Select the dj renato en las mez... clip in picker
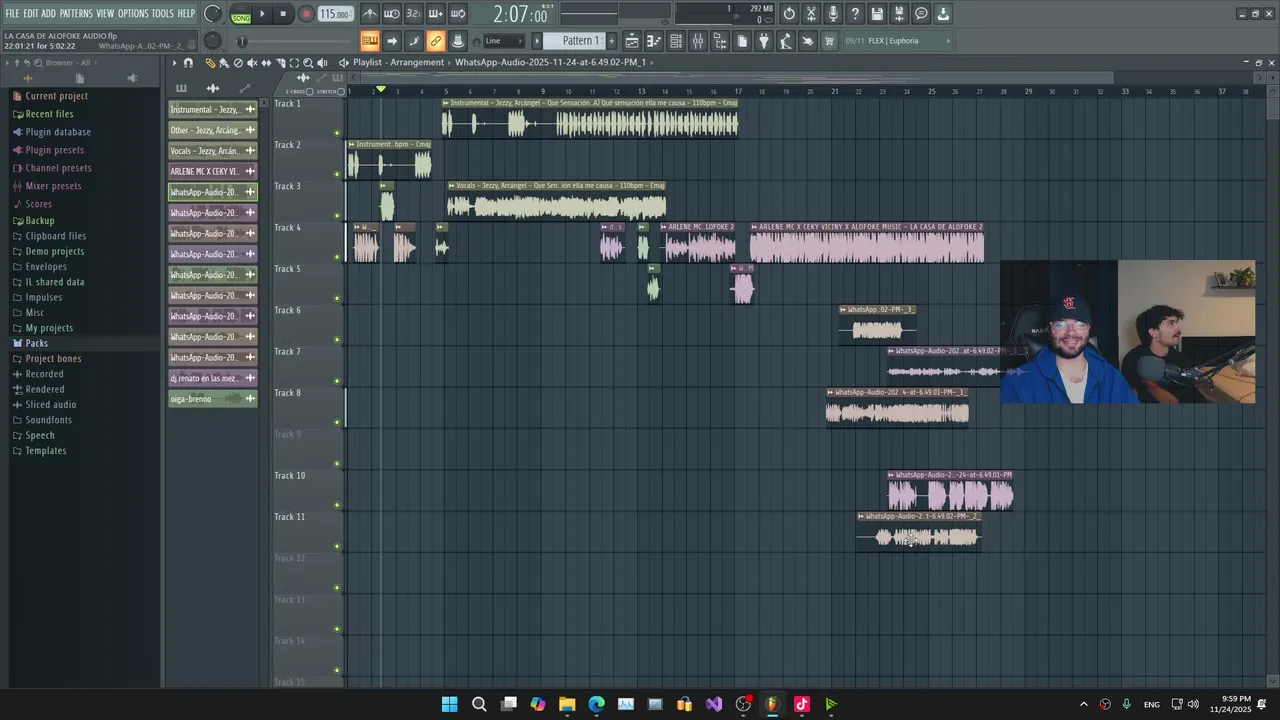1280x720 pixels. pos(213,379)
